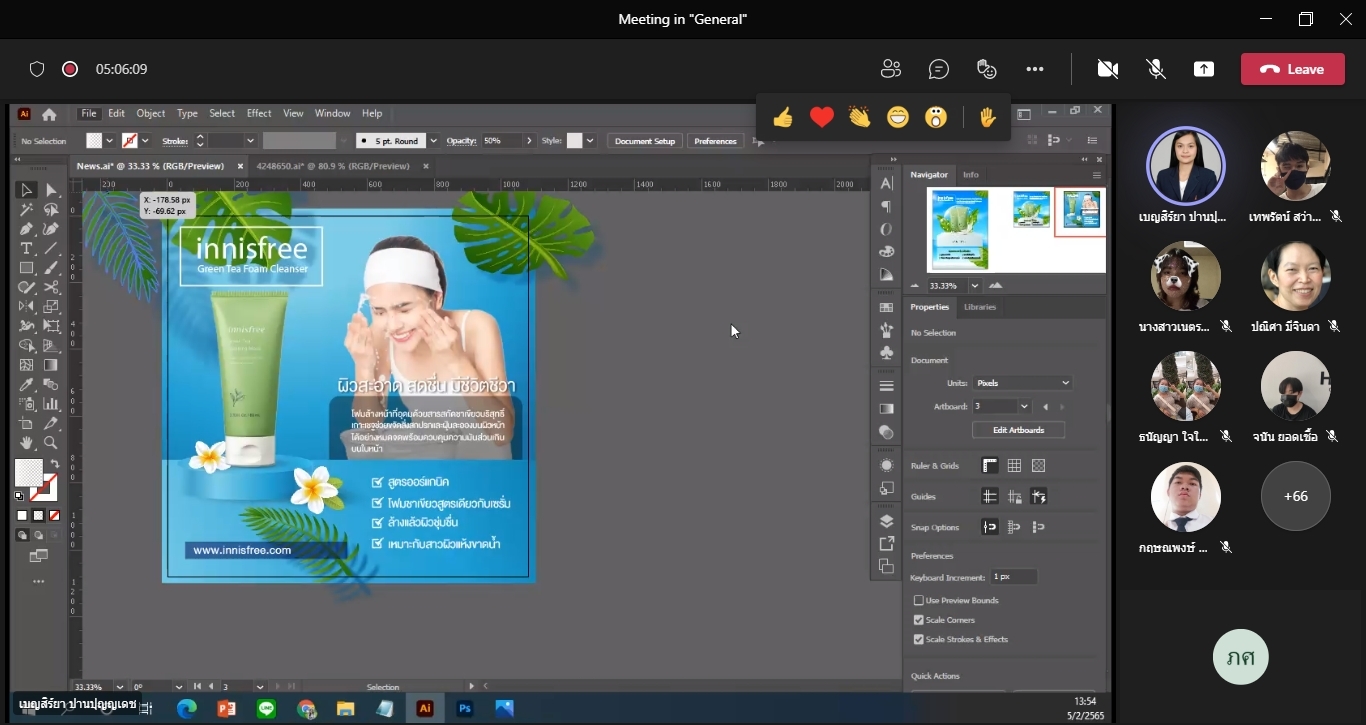
Task: Select the Lasso tool
Action: click(51, 210)
